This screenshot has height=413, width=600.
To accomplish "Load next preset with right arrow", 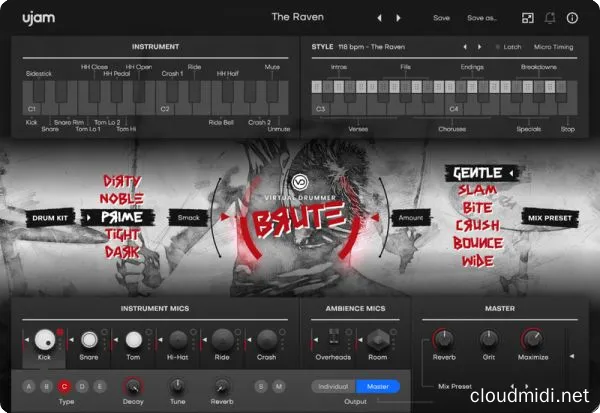I will coord(398,18).
